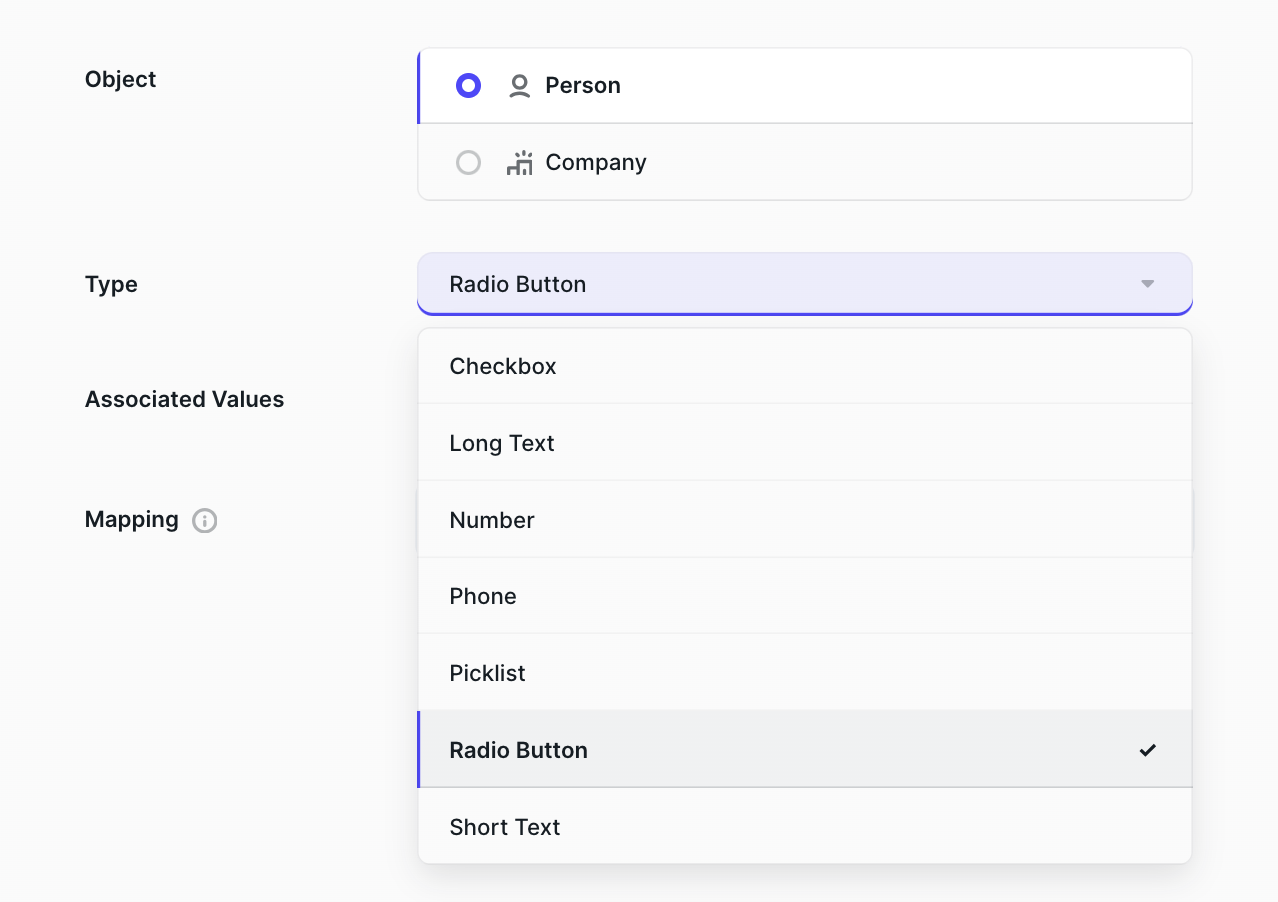This screenshot has height=902, width=1278.
Task: Click the info icon beside Mapping
Action: point(205,521)
